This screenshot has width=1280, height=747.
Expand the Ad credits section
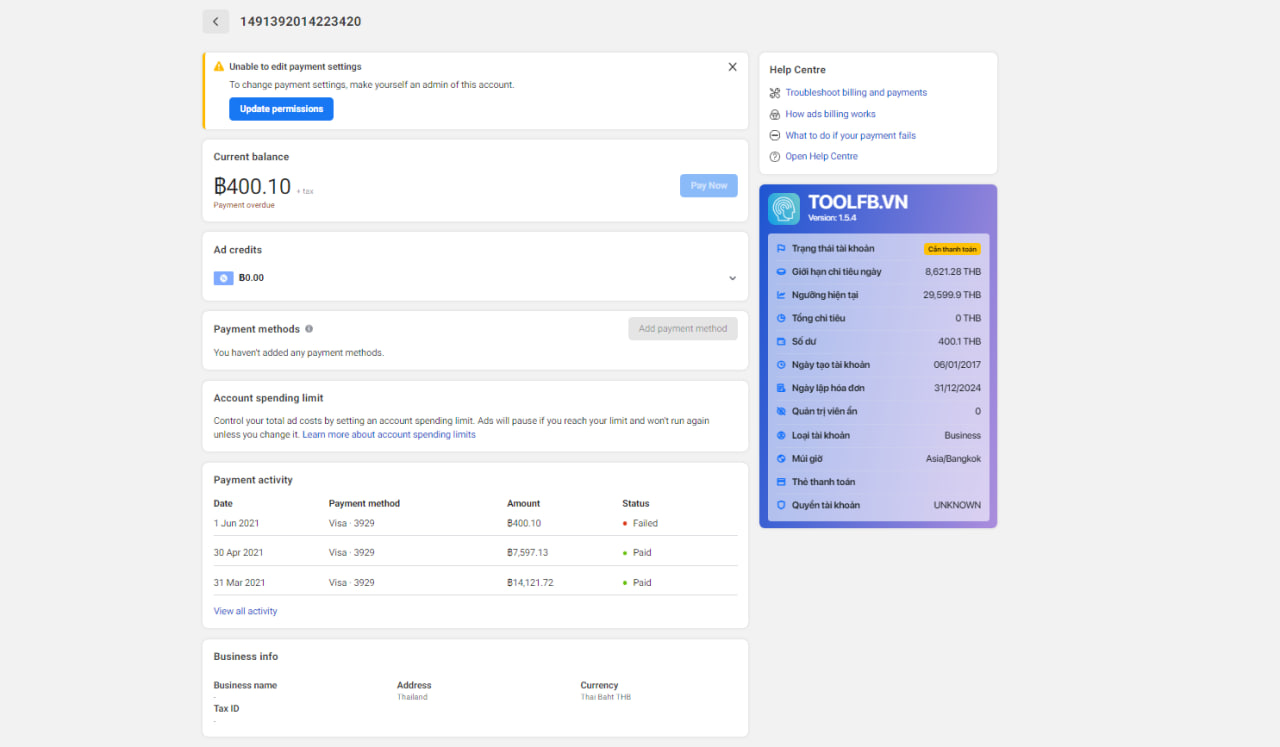pos(732,278)
